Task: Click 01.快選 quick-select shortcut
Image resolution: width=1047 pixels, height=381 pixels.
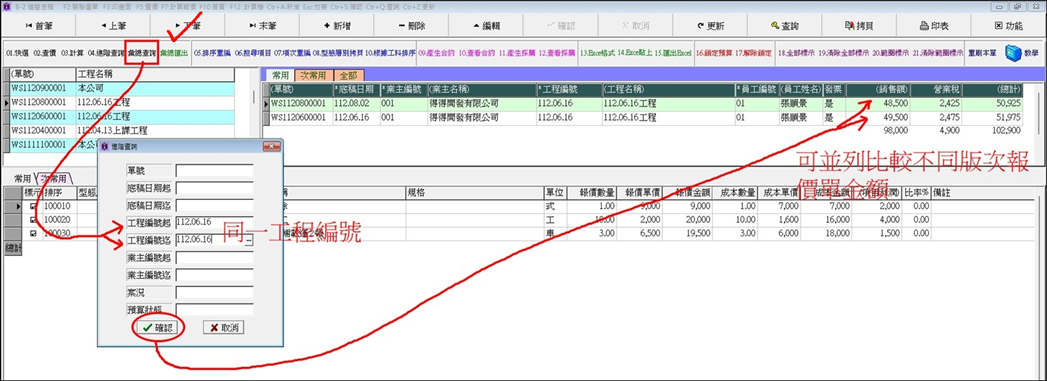Action: pos(17,53)
